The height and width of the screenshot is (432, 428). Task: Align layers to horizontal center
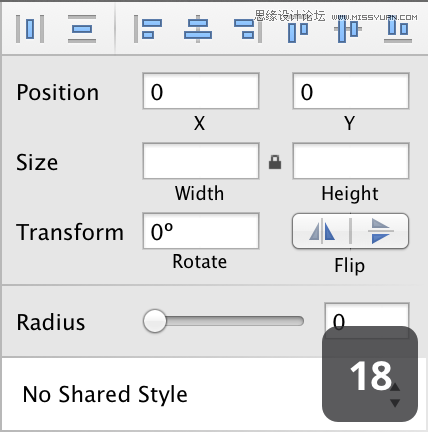[198, 29]
